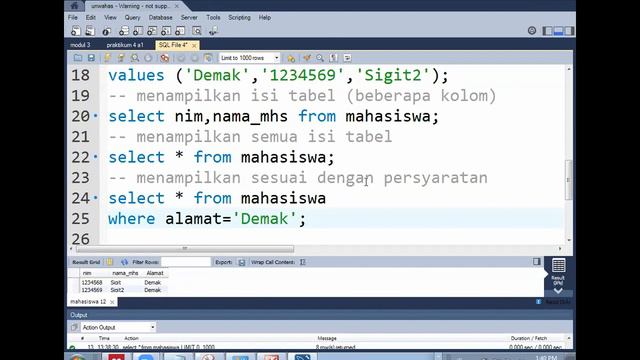Screen dimensions: 640x360
Task: Switch to the modul 3 tab
Action: 80,45
